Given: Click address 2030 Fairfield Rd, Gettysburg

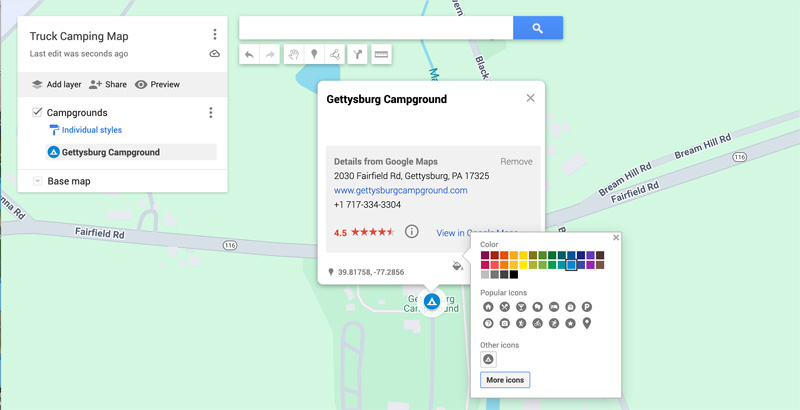Looking at the screenshot, I should 411,176.
